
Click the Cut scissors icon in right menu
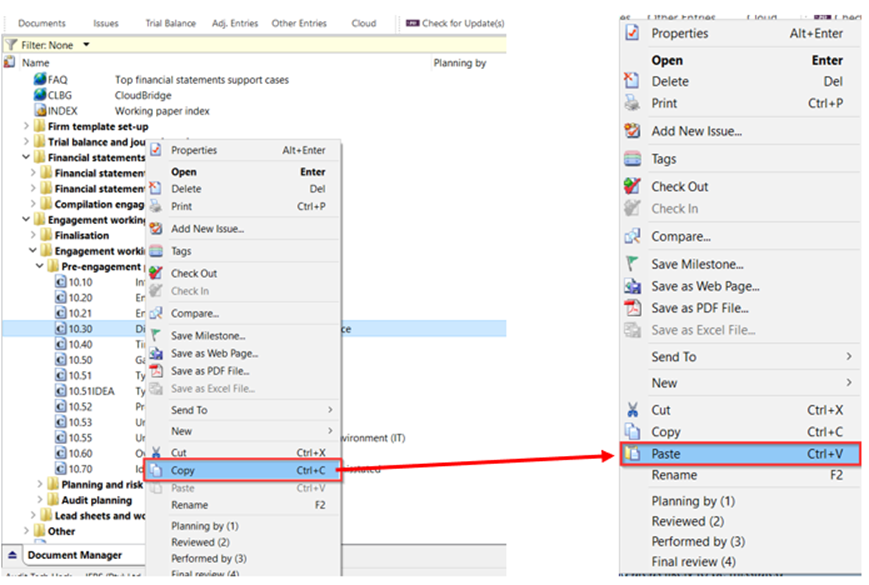pyautogui.click(x=632, y=410)
